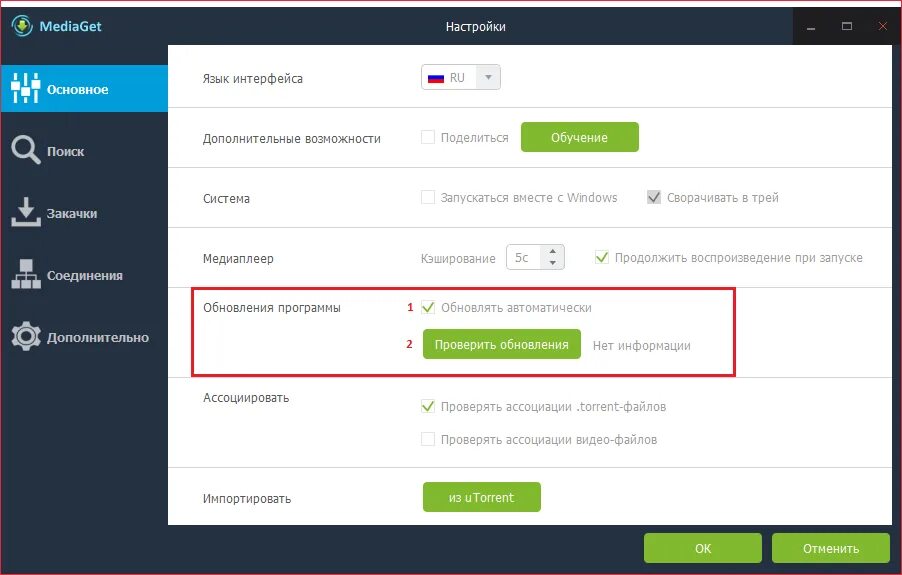Switch to the Закачки tab label
Screen dimensions: 902x575
72,214
